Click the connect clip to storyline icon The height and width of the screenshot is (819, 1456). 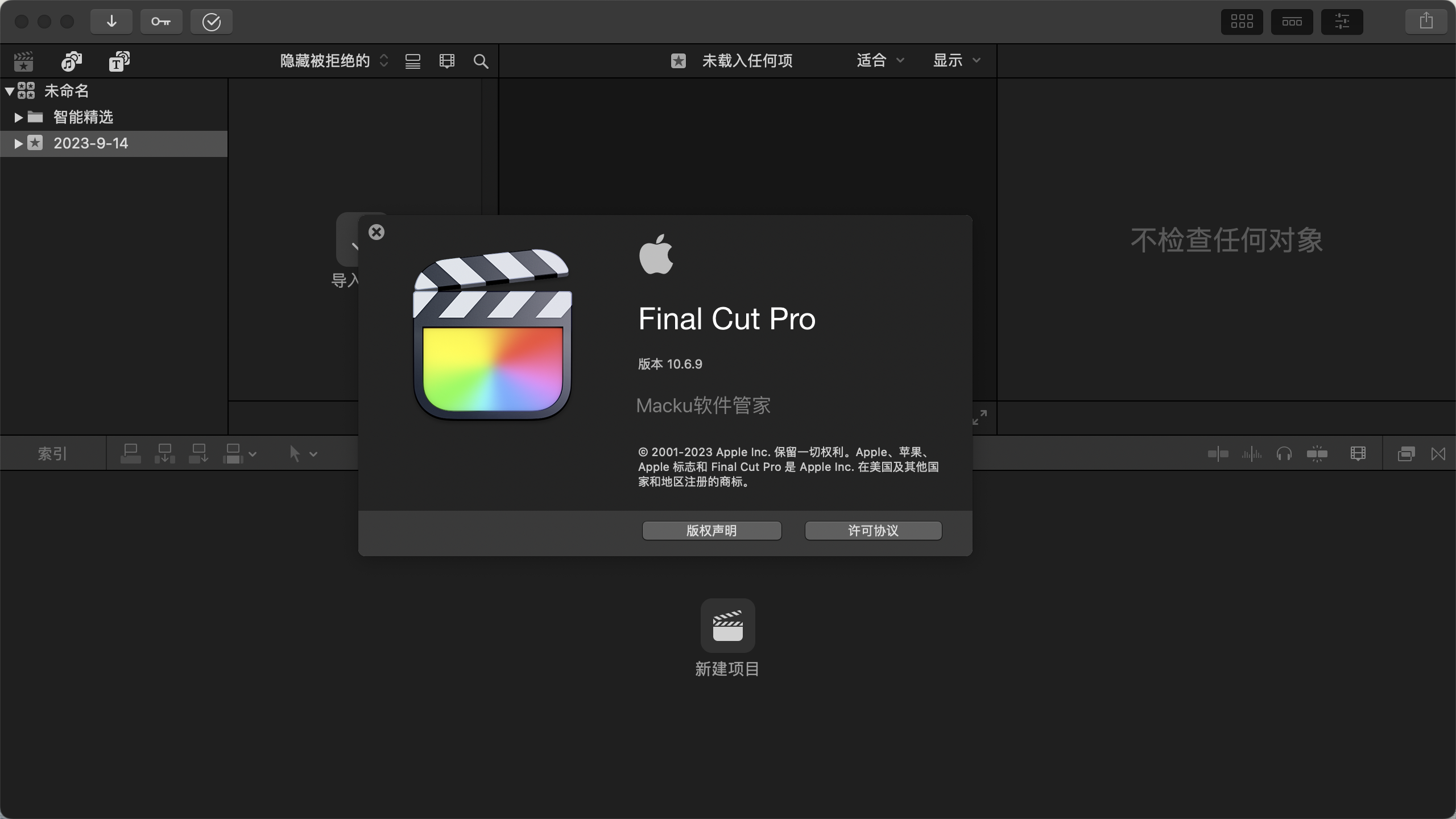[131, 454]
